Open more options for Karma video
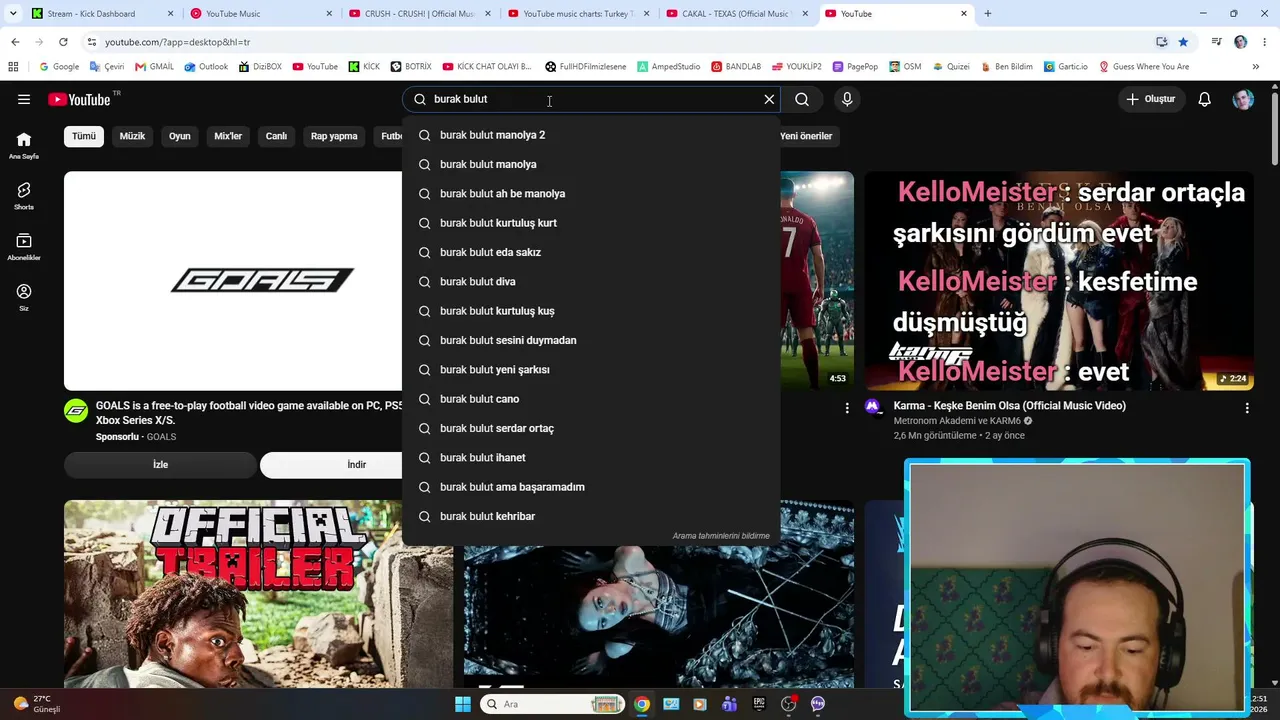The height and width of the screenshot is (720, 1280). [1247, 408]
